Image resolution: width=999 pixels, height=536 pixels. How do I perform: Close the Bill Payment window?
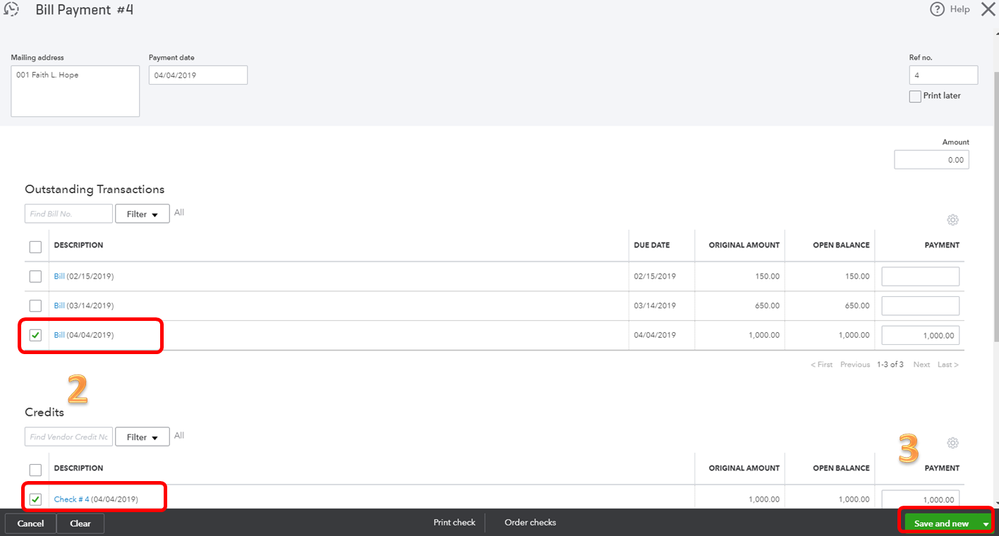pyautogui.click(x=988, y=9)
